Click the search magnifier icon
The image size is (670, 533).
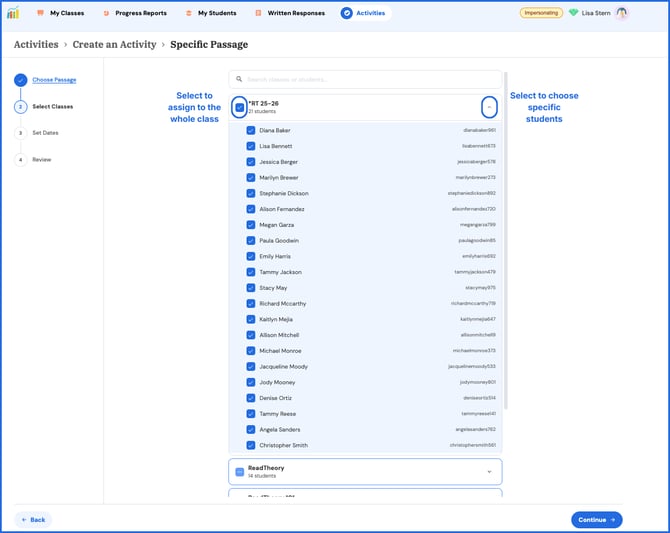tap(239, 79)
